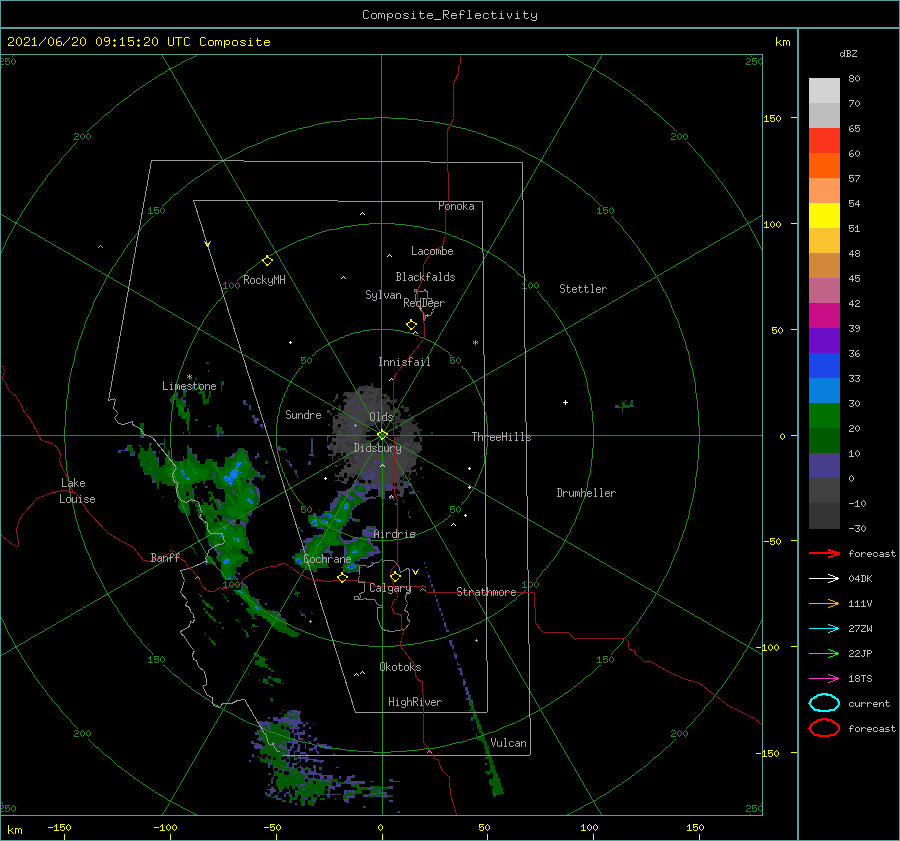Click the Sundre label
The width and height of the screenshot is (900, 841).
[x=303, y=415]
